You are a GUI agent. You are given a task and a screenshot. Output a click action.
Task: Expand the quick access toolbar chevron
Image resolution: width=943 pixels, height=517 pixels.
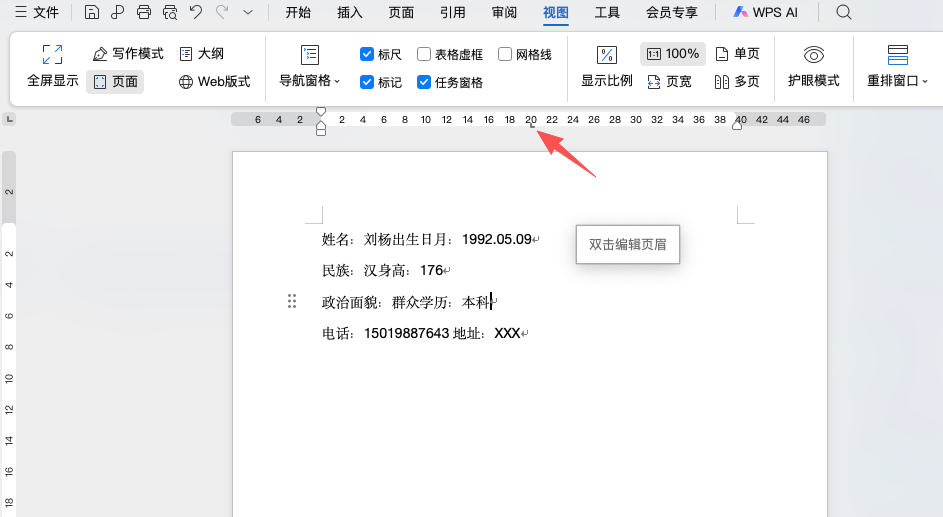[x=248, y=12]
